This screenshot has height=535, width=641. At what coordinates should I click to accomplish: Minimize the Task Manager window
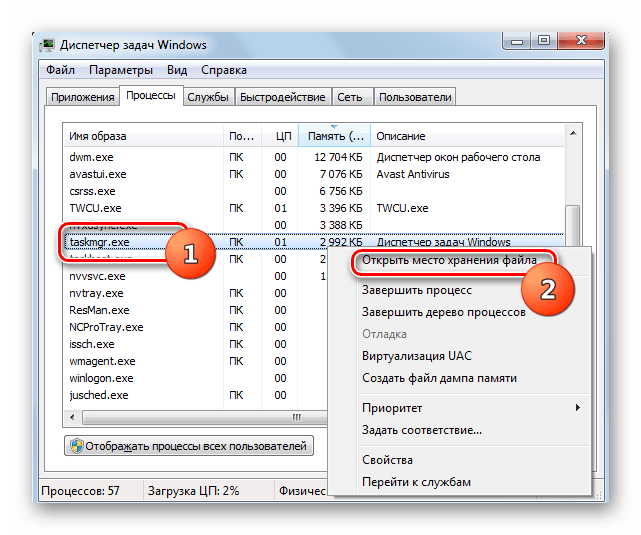[517, 41]
